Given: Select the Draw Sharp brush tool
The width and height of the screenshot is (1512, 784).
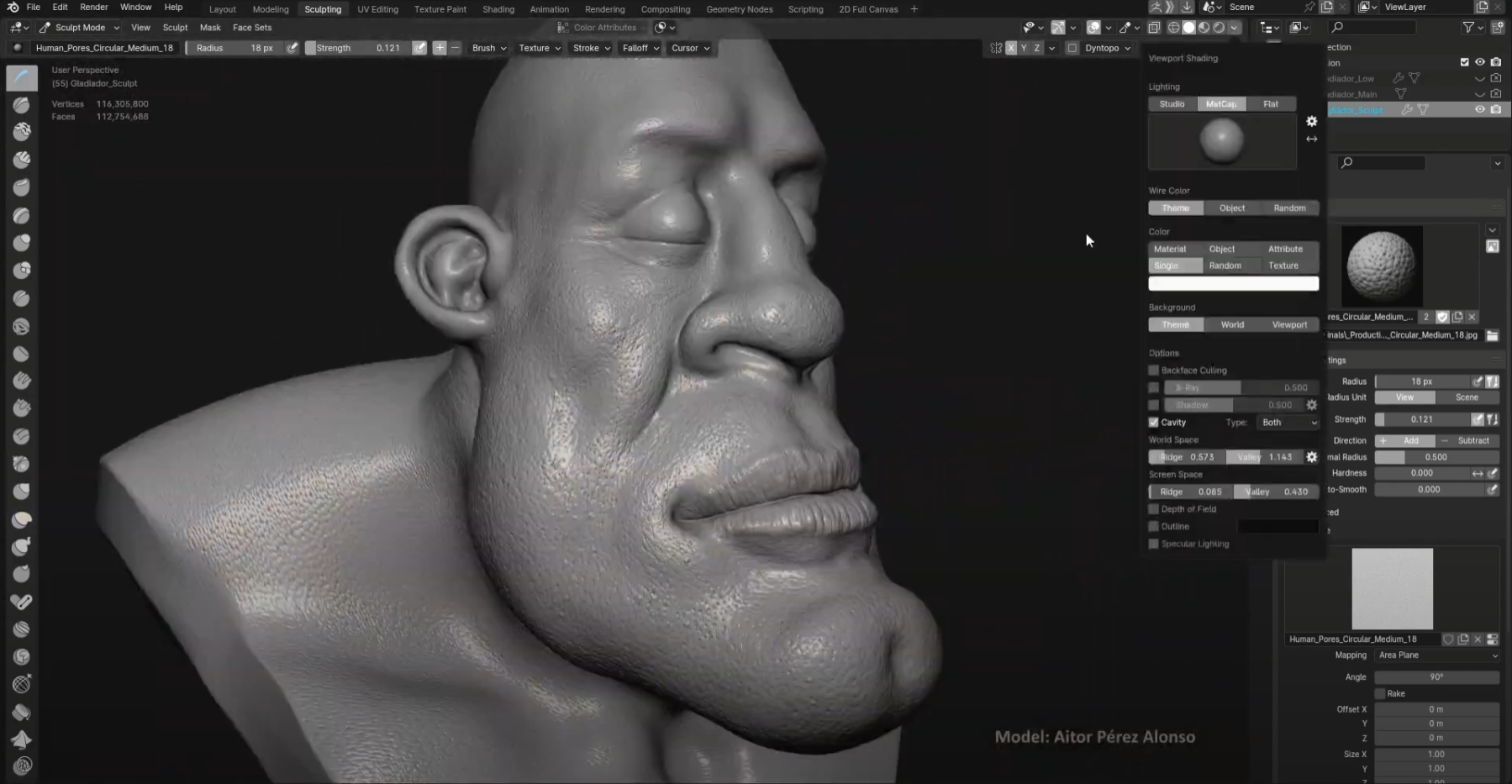Looking at the screenshot, I should pyautogui.click(x=22, y=105).
